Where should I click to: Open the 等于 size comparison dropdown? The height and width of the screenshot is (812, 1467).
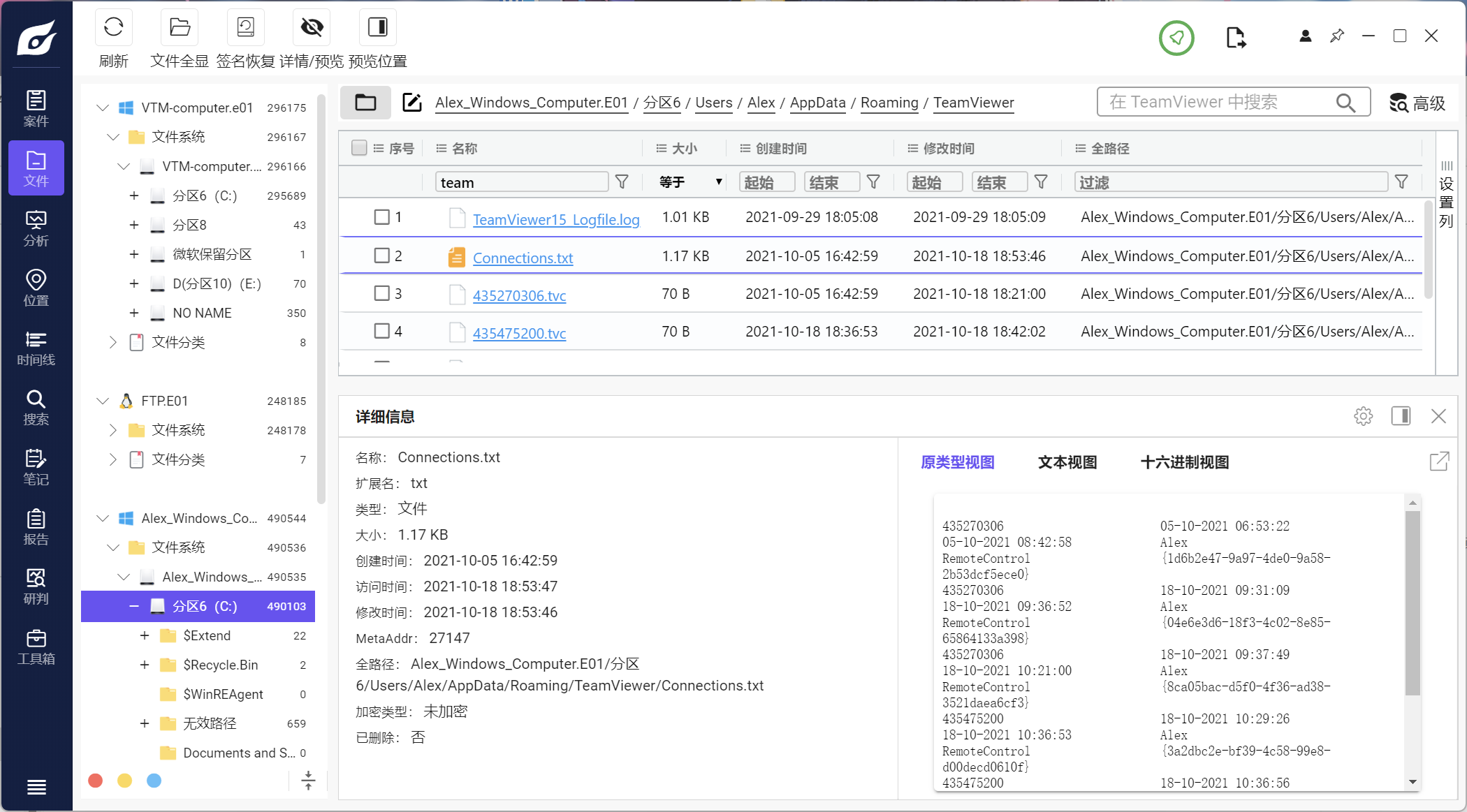click(690, 182)
